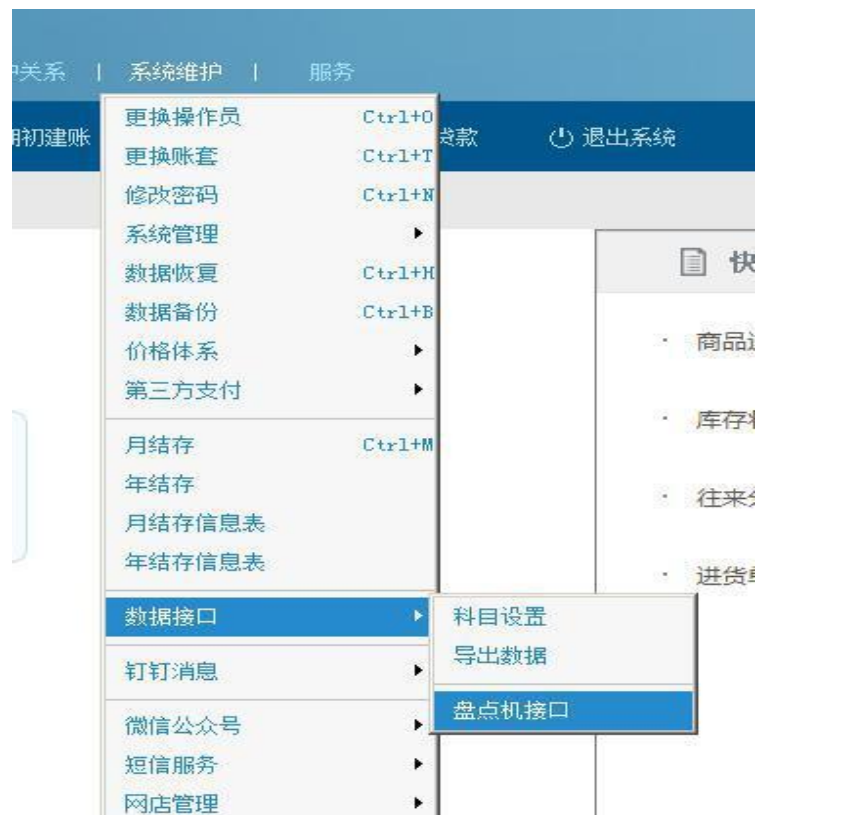
Task: Open 月结存信息表
Action: (195, 523)
